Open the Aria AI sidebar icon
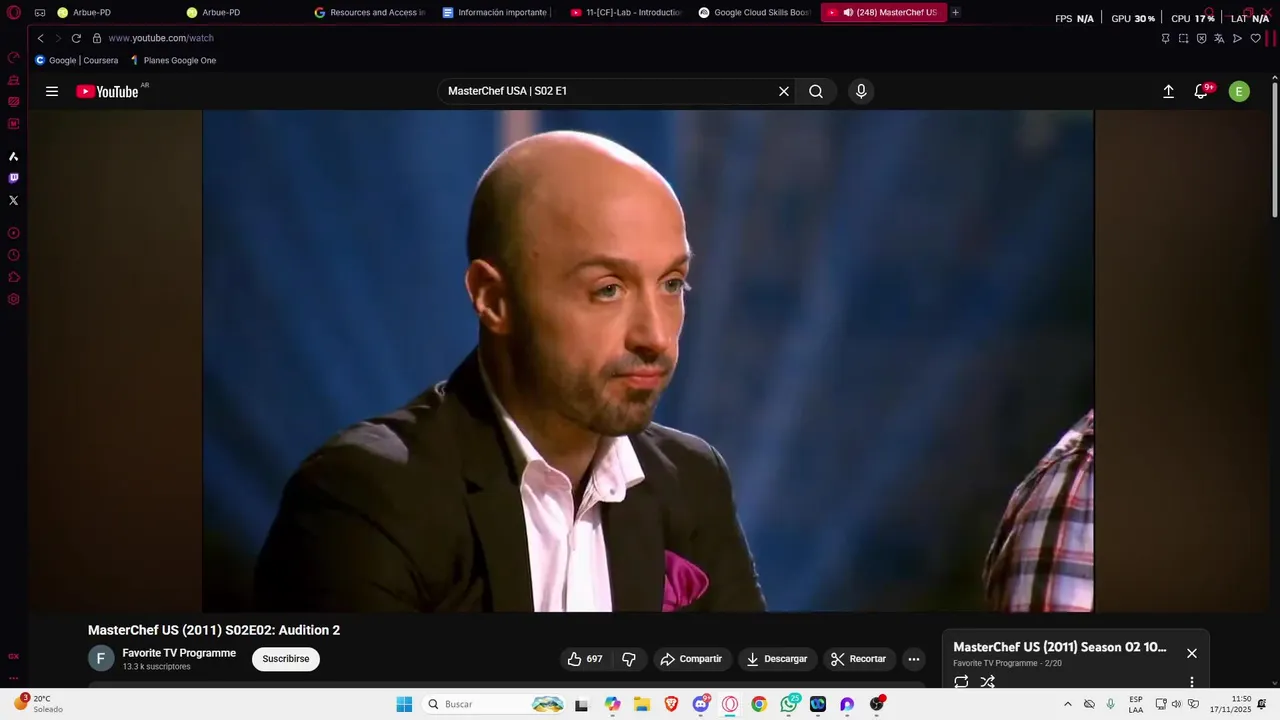This screenshot has width=1280, height=720. point(13,156)
